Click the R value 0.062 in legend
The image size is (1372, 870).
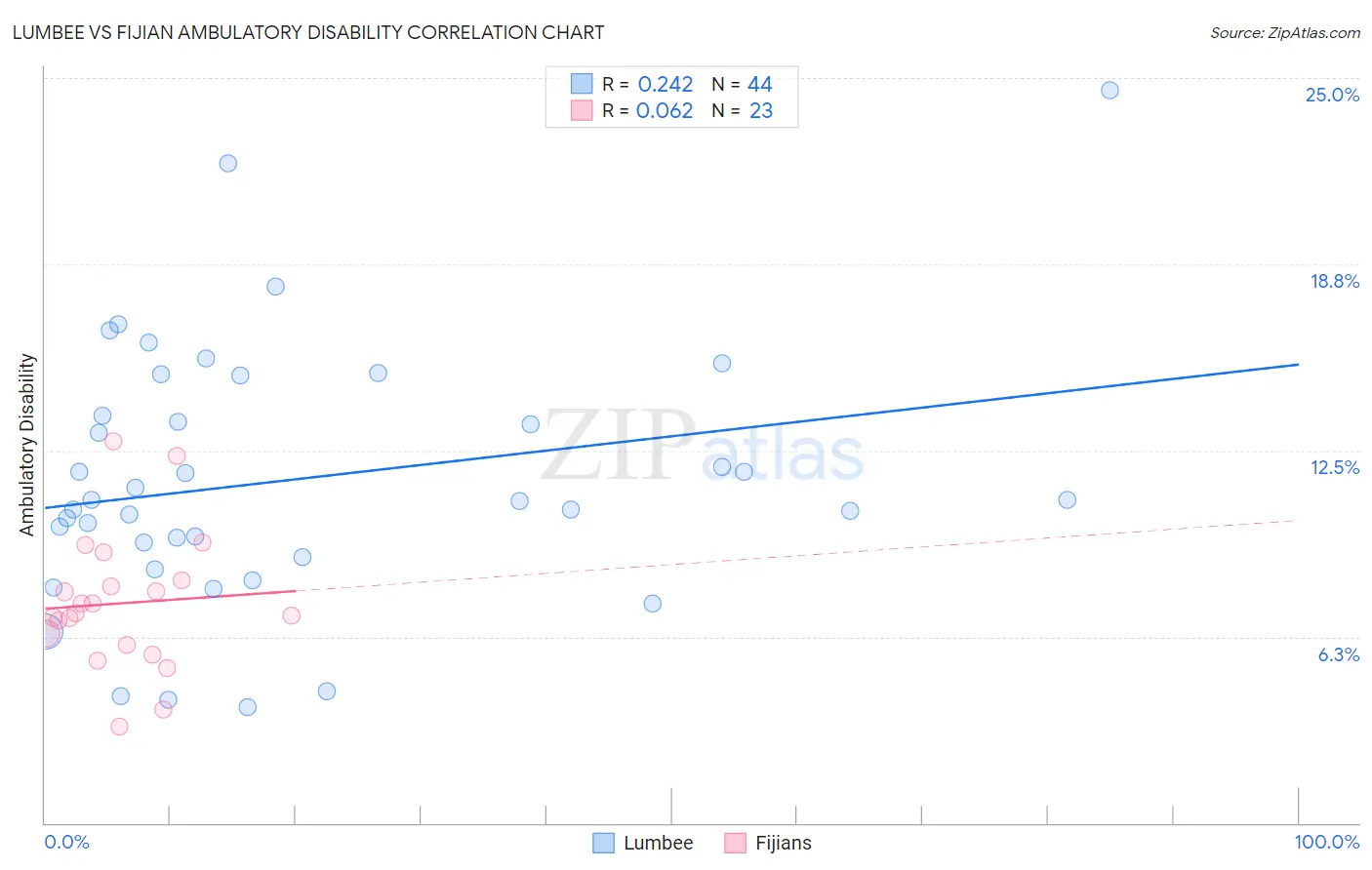click(665, 110)
